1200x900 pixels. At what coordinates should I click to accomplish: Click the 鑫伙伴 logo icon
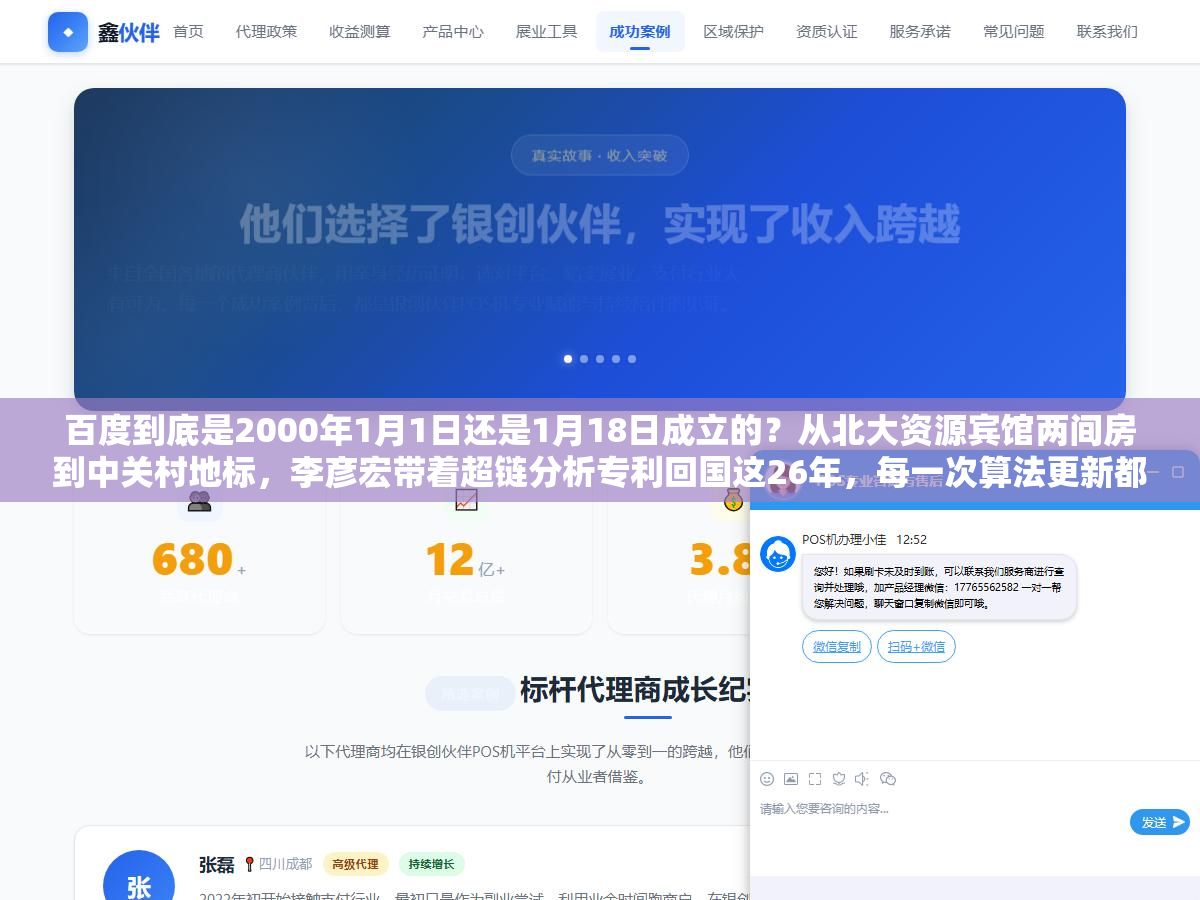coord(67,32)
